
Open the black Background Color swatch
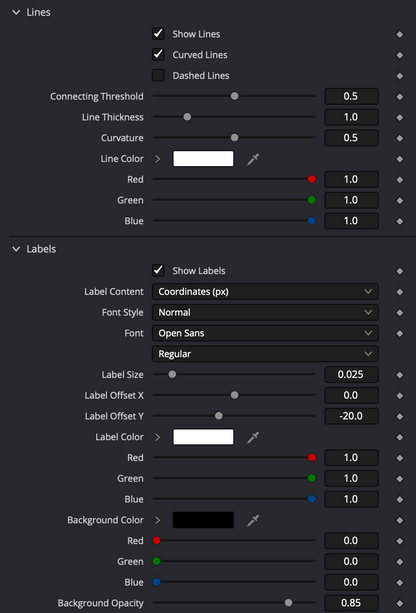click(x=203, y=520)
